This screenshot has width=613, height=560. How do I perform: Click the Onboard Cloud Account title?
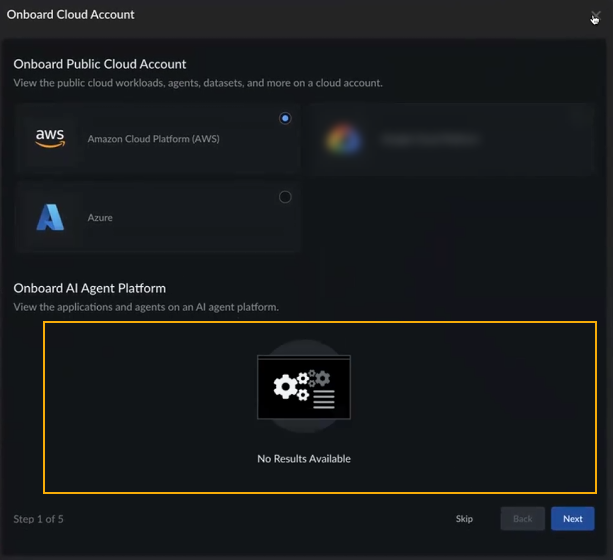coord(71,15)
